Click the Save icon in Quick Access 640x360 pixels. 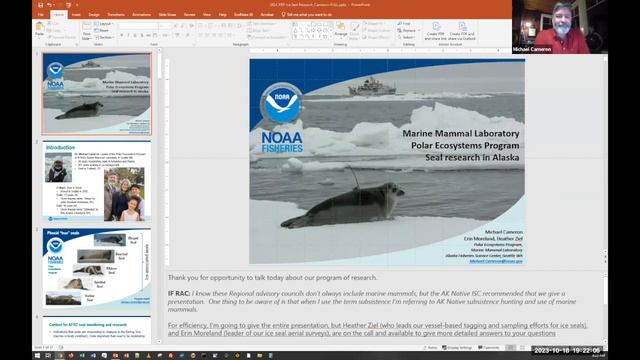point(40,5)
